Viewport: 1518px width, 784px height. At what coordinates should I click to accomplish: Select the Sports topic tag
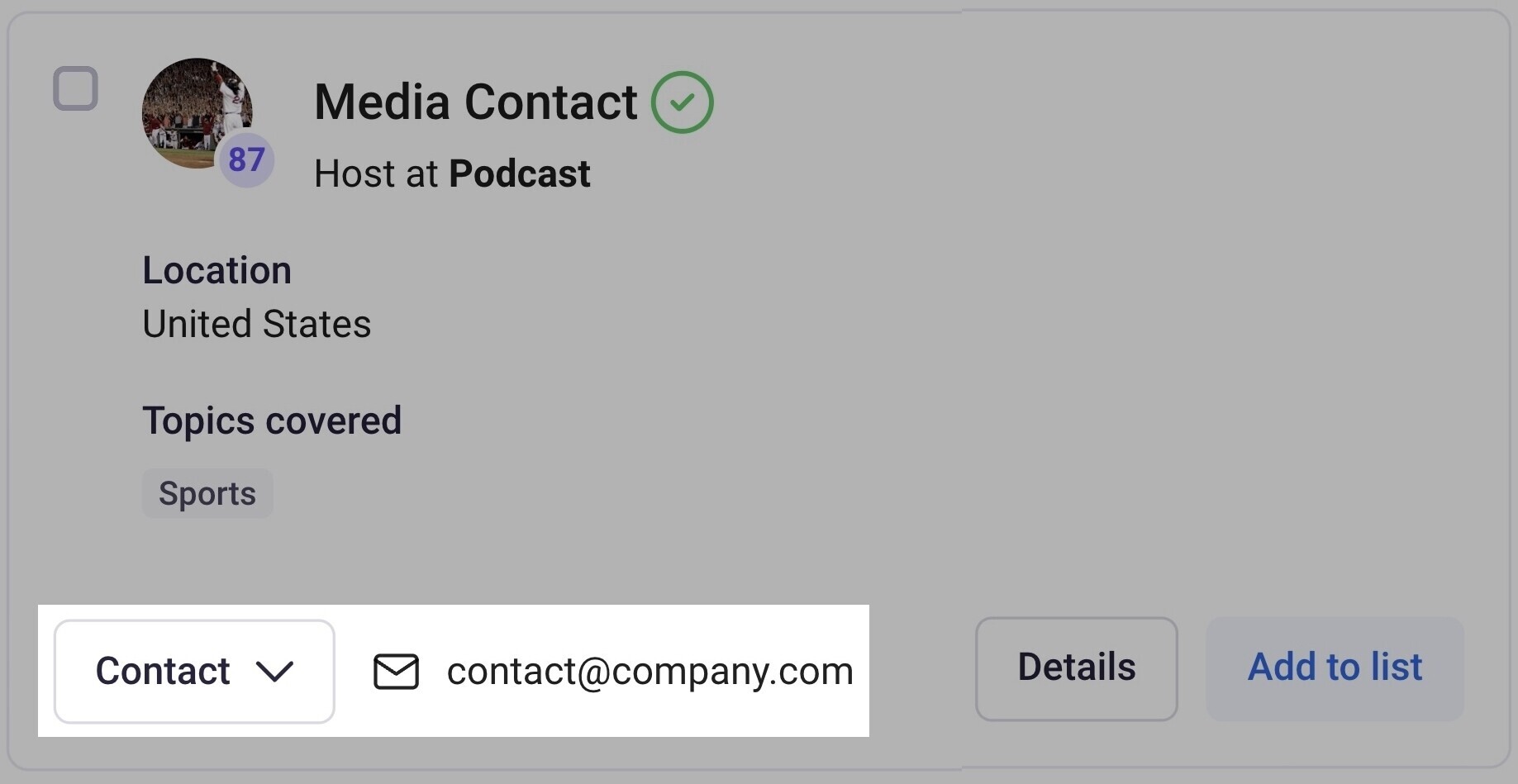tap(207, 494)
